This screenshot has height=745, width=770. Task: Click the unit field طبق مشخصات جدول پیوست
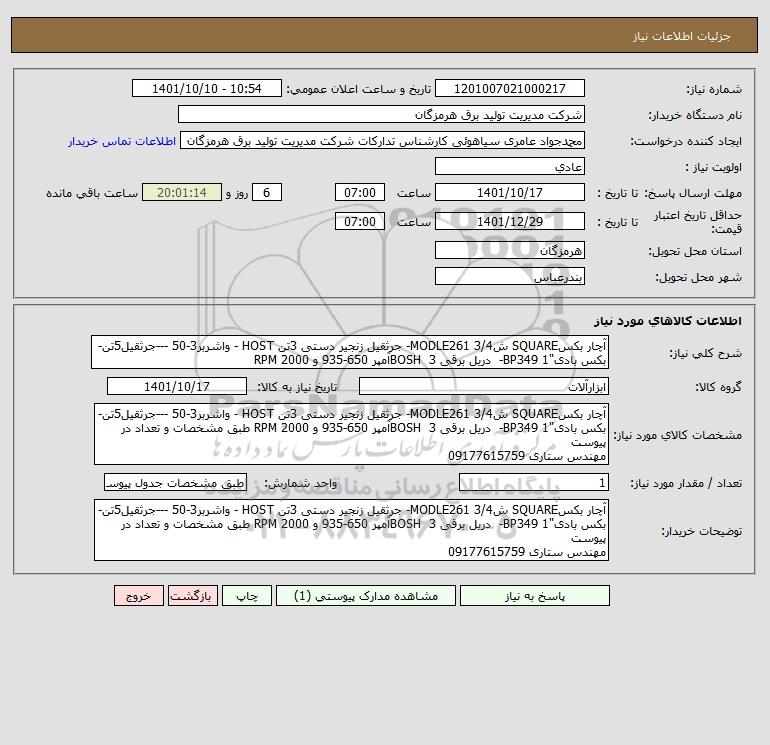point(175,483)
